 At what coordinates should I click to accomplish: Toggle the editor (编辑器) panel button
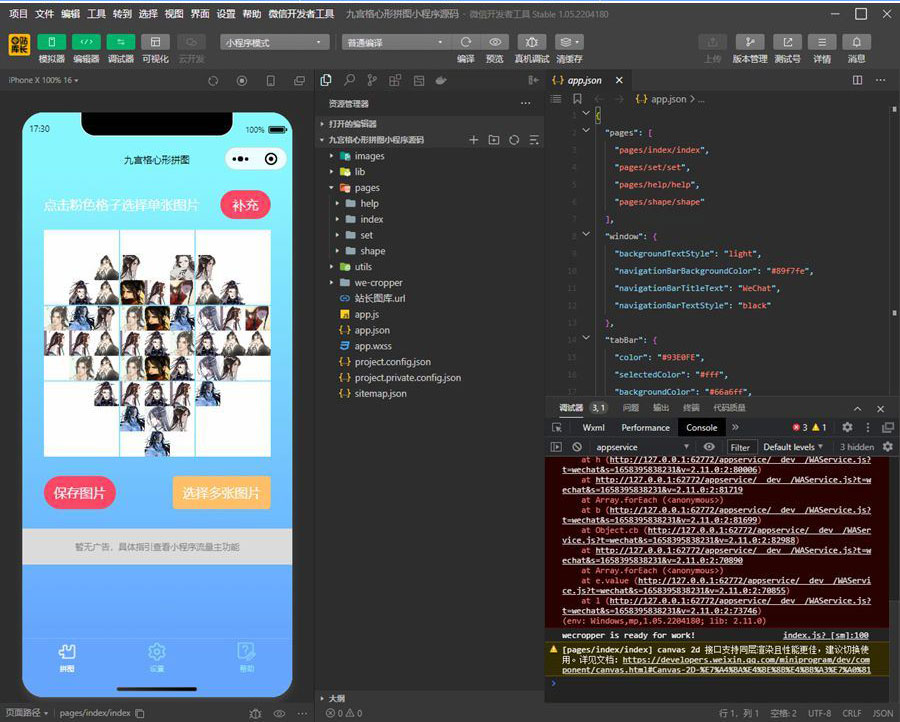[86, 42]
